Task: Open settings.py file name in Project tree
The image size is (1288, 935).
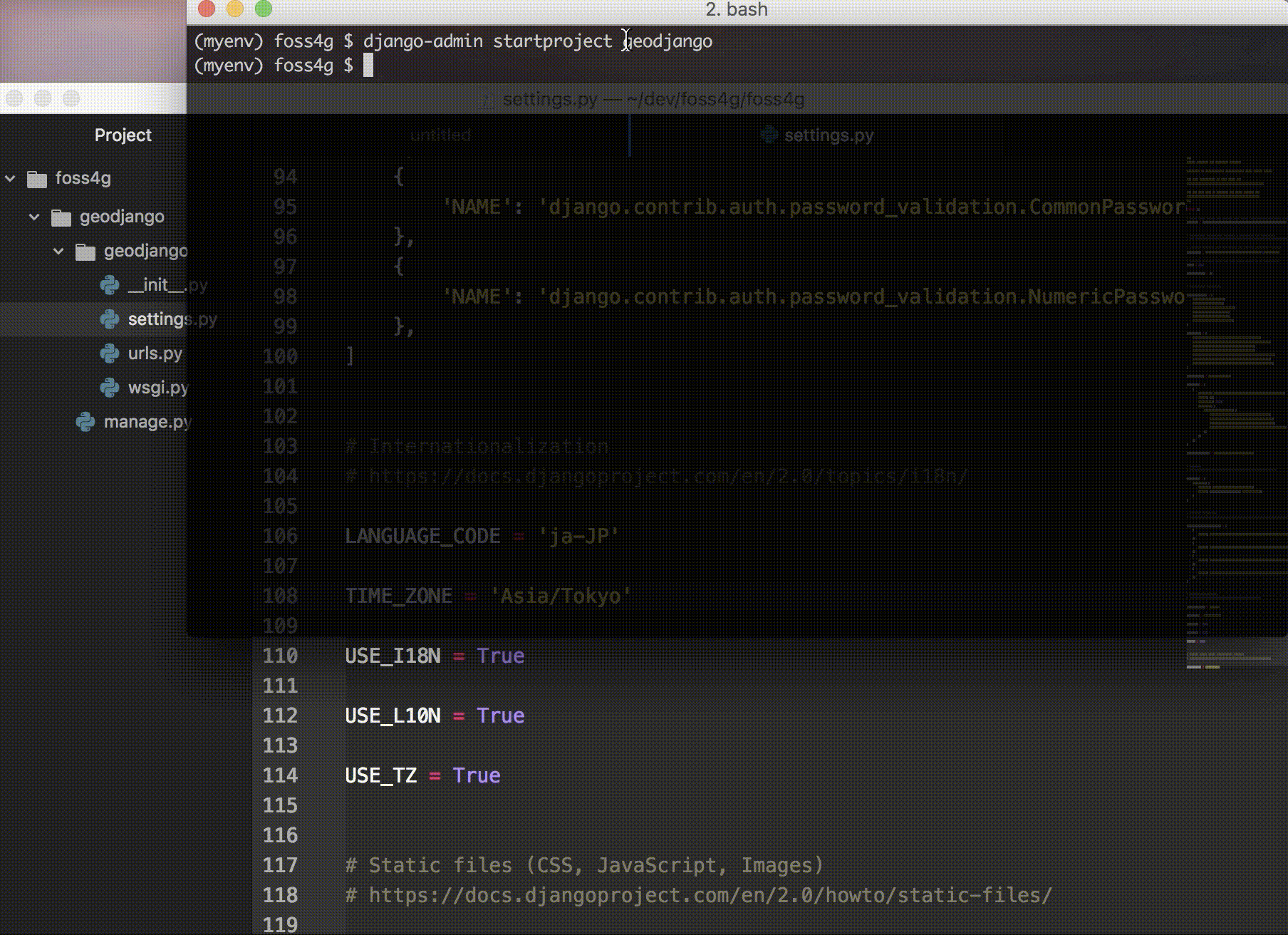Action: tap(172, 319)
